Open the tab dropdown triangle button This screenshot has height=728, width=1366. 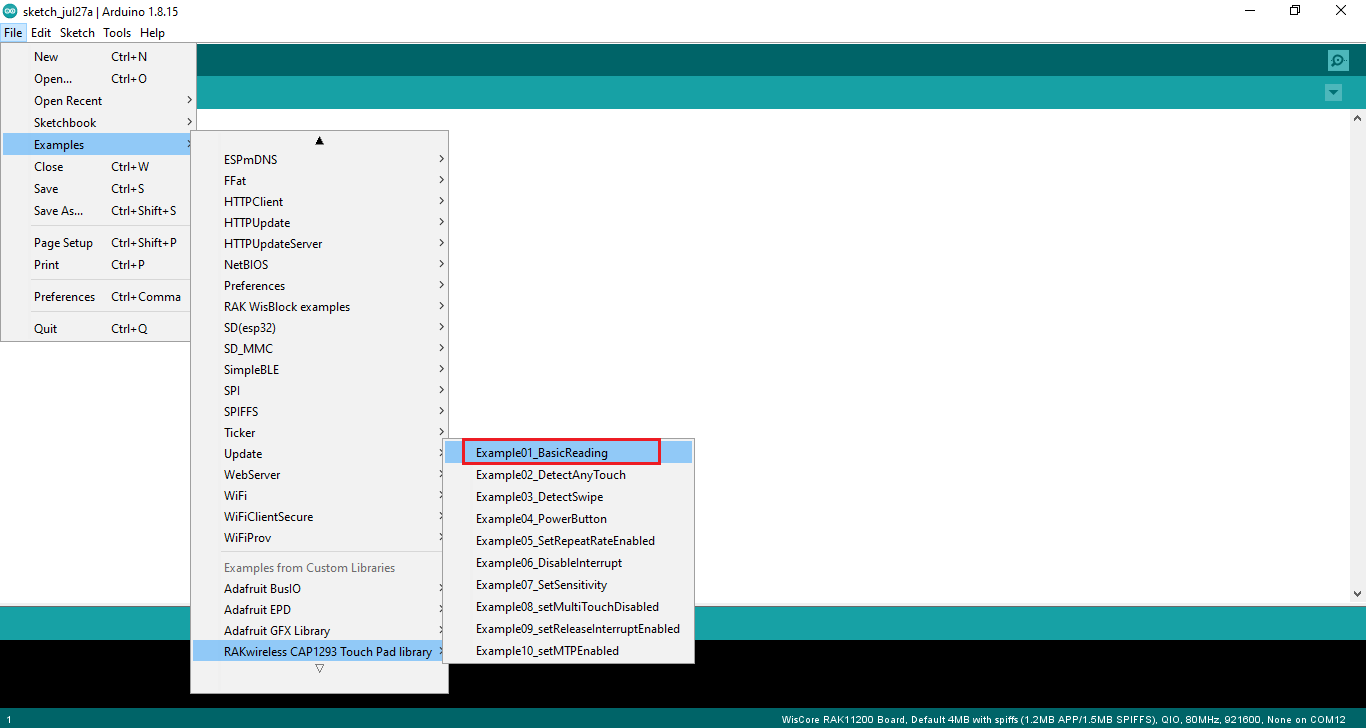[1333, 93]
